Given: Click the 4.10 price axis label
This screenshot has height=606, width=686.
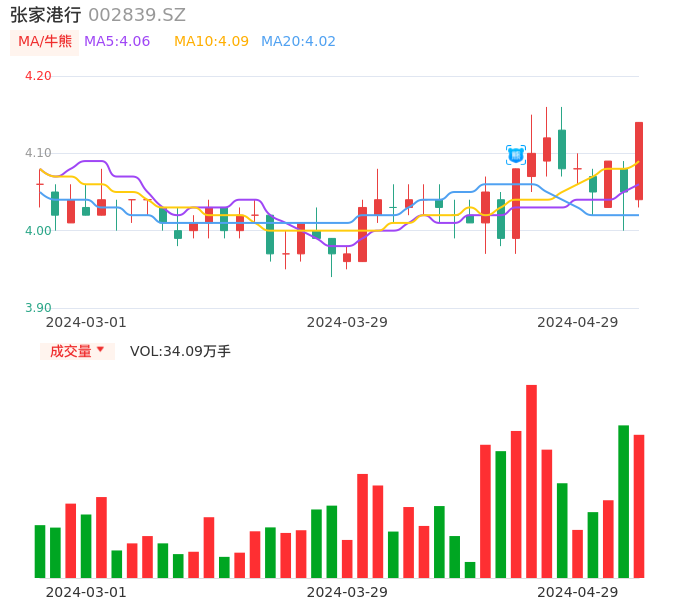Looking at the screenshot, I should click(38, 153).
